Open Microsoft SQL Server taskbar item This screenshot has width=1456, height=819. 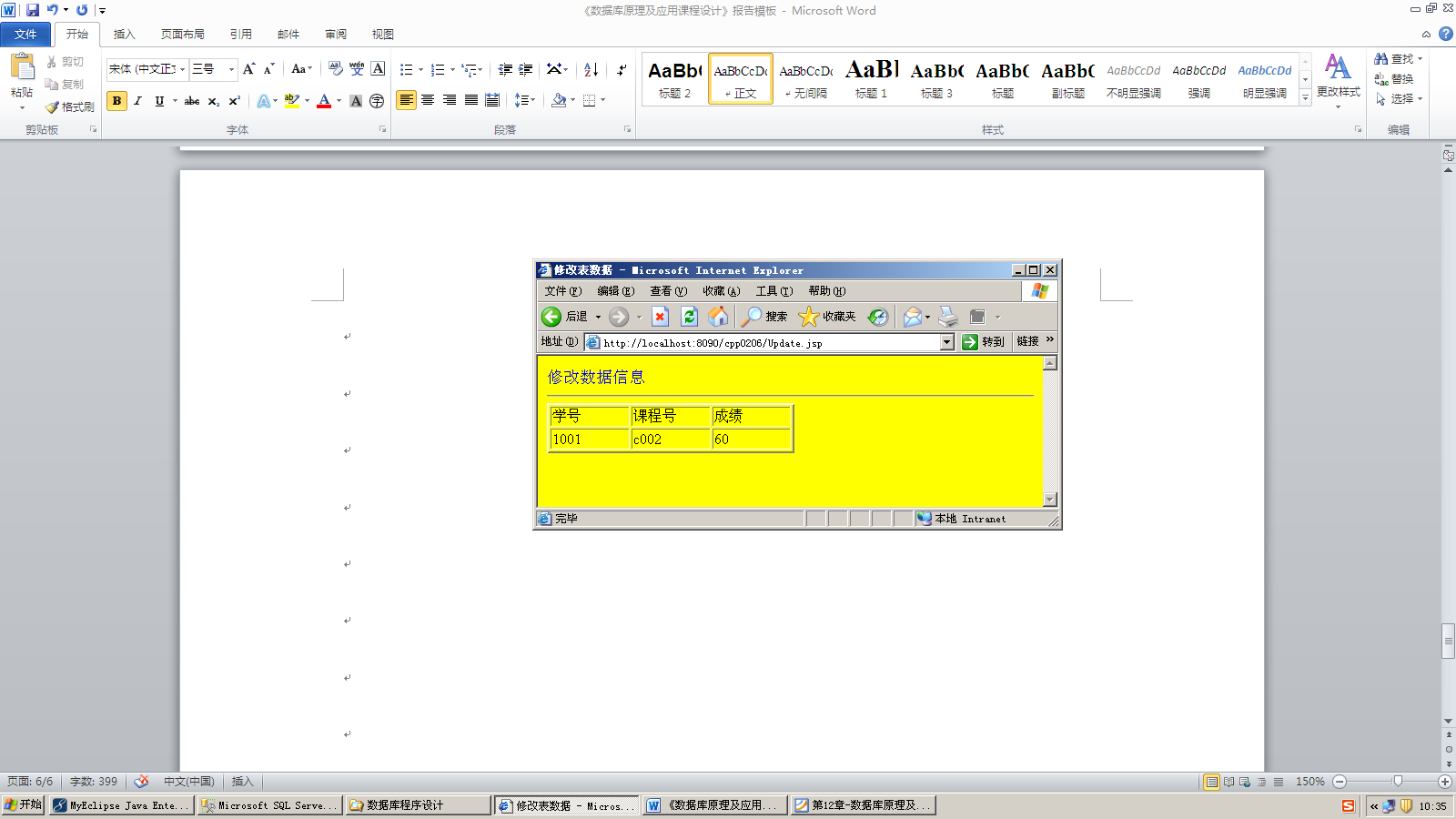point(269,805)
